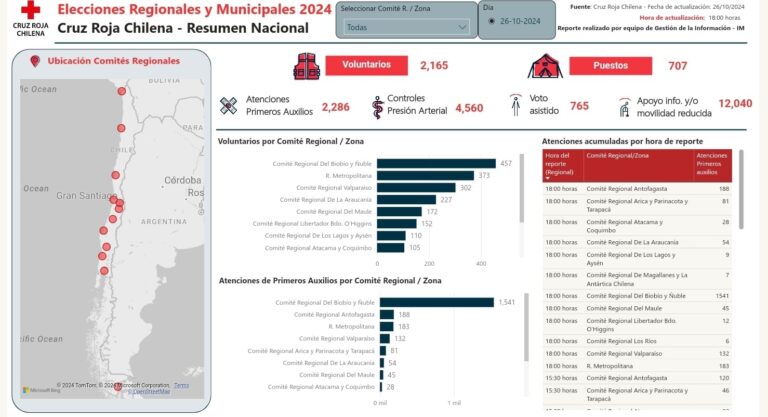Click the 15:30 Comité Regional Antofagasta row
This screenshot has width=768, height=417.
[x=637, y=378]
